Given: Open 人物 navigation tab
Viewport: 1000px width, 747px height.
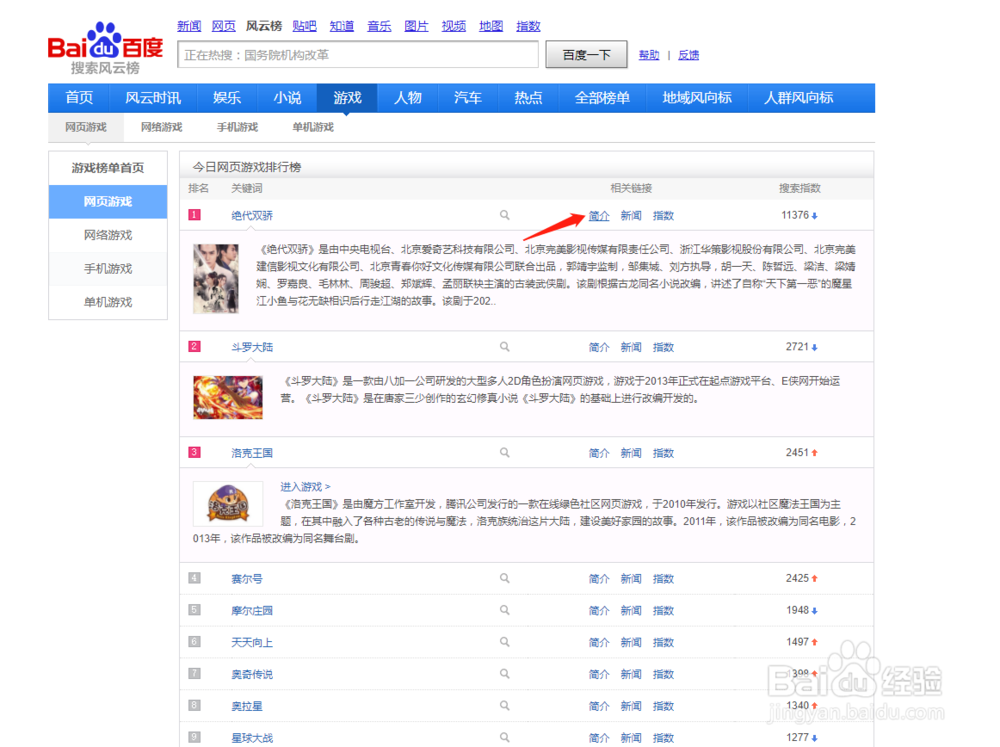Looking at the screenshot, I should [x=408, y=98].
